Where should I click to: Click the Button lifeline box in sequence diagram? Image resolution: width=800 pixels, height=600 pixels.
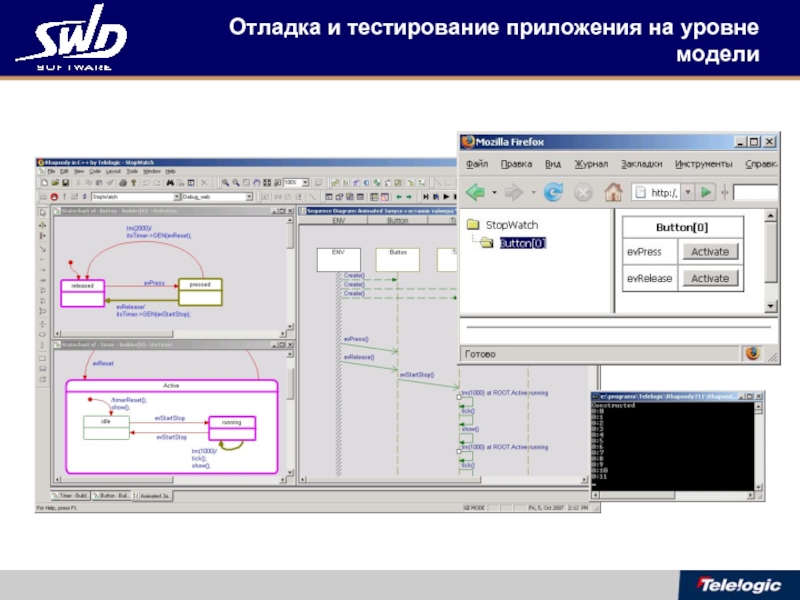[x=397, y=260]
